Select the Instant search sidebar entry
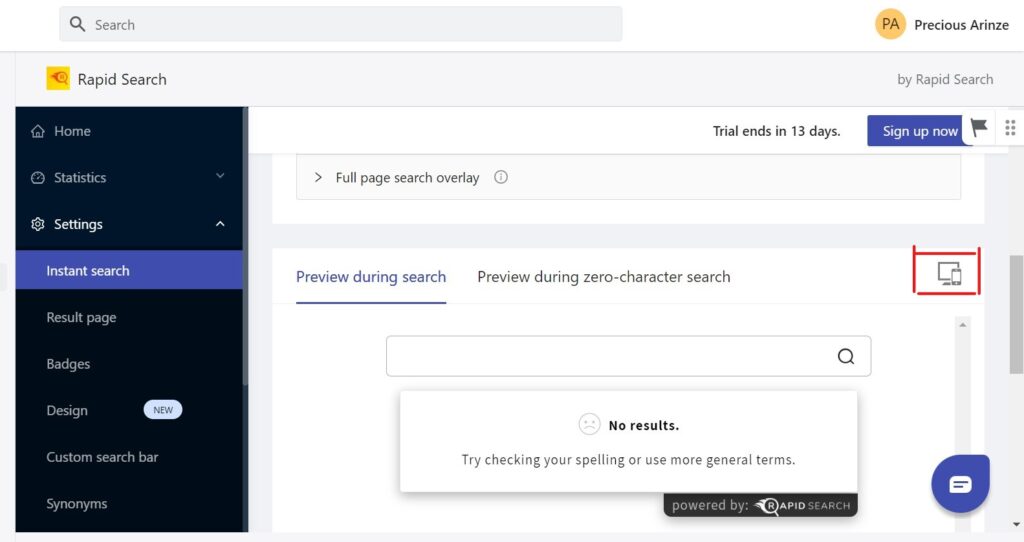Image resolution: width=1024 pixels, height=542 pixels. pos(129,270)
